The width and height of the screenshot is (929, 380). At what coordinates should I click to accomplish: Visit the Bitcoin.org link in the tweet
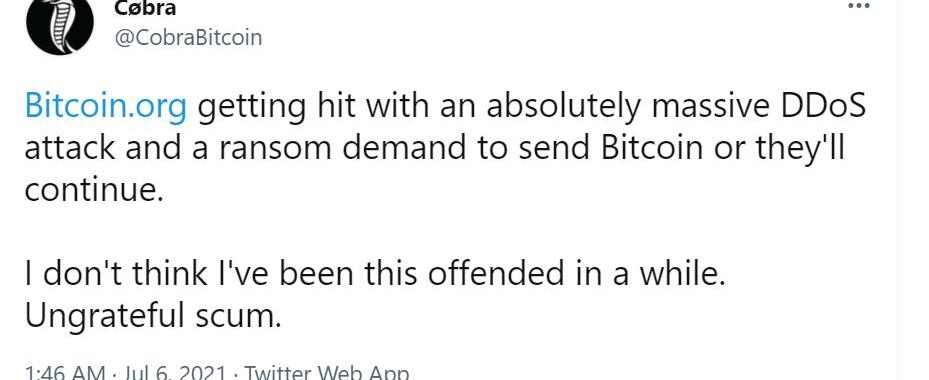[x=106, y=107]
